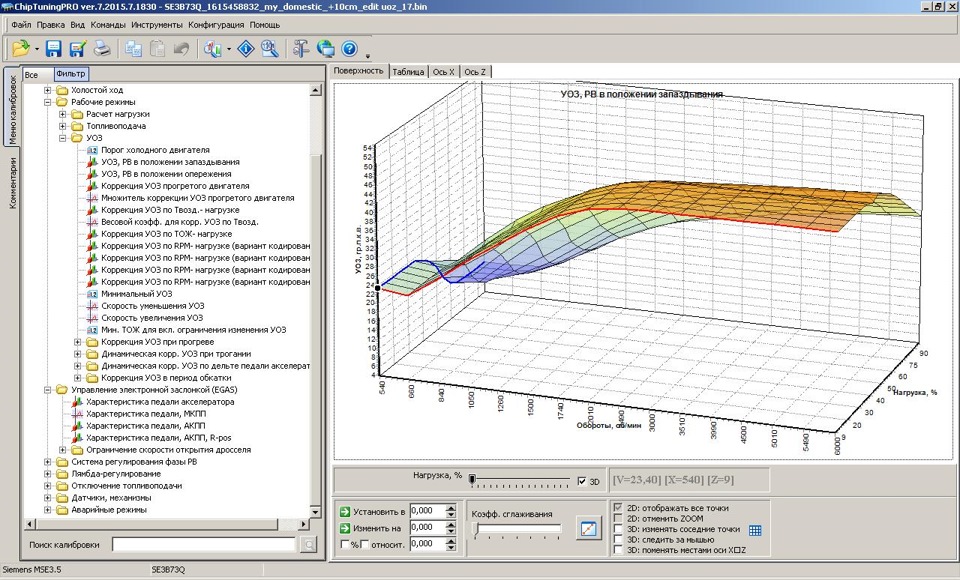This screenshot has width=960, height=580.
Task: Click the magnifier search icon in toolbar
Action: click(271, 48)
